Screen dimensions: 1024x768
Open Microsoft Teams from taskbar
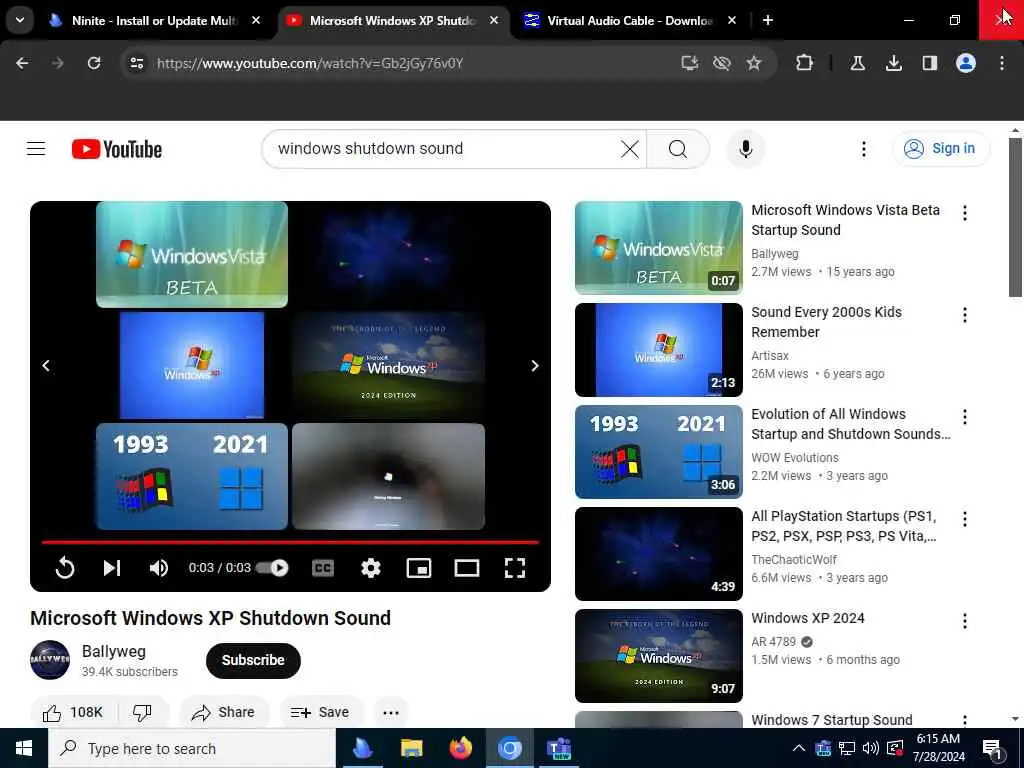559,748
